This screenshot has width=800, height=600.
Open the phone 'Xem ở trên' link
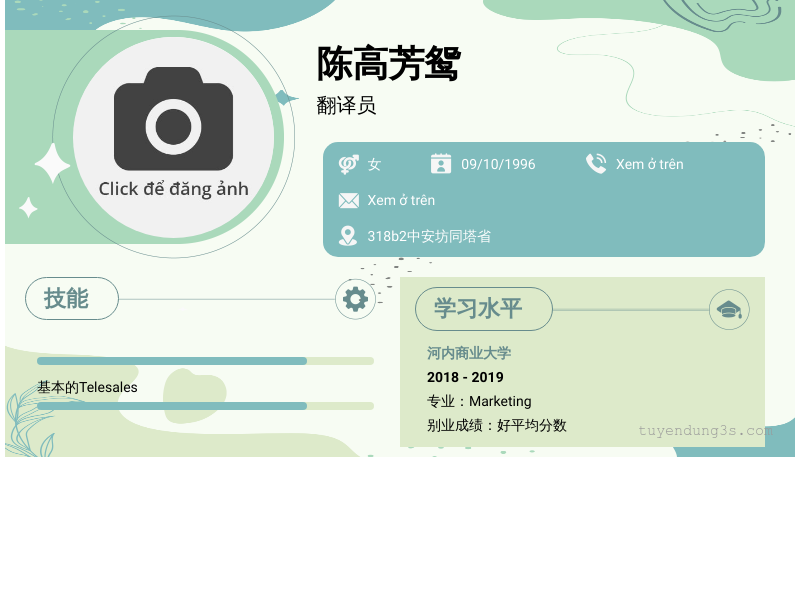pyautogui.click(x=649, y=164)
